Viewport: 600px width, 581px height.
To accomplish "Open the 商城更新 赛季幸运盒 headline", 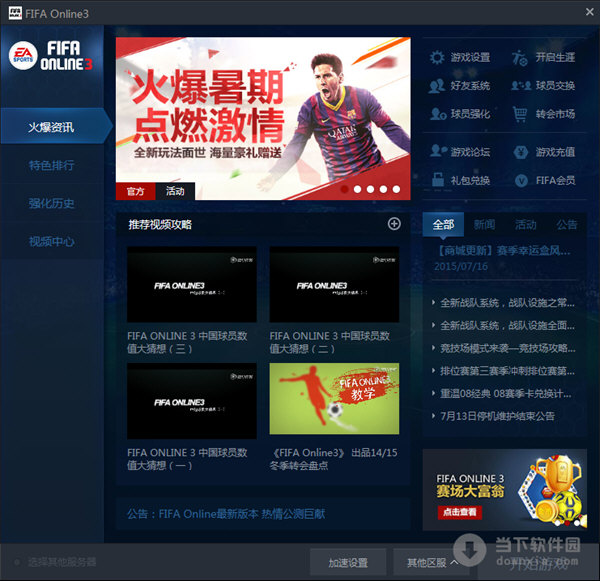I will point(503,251).
